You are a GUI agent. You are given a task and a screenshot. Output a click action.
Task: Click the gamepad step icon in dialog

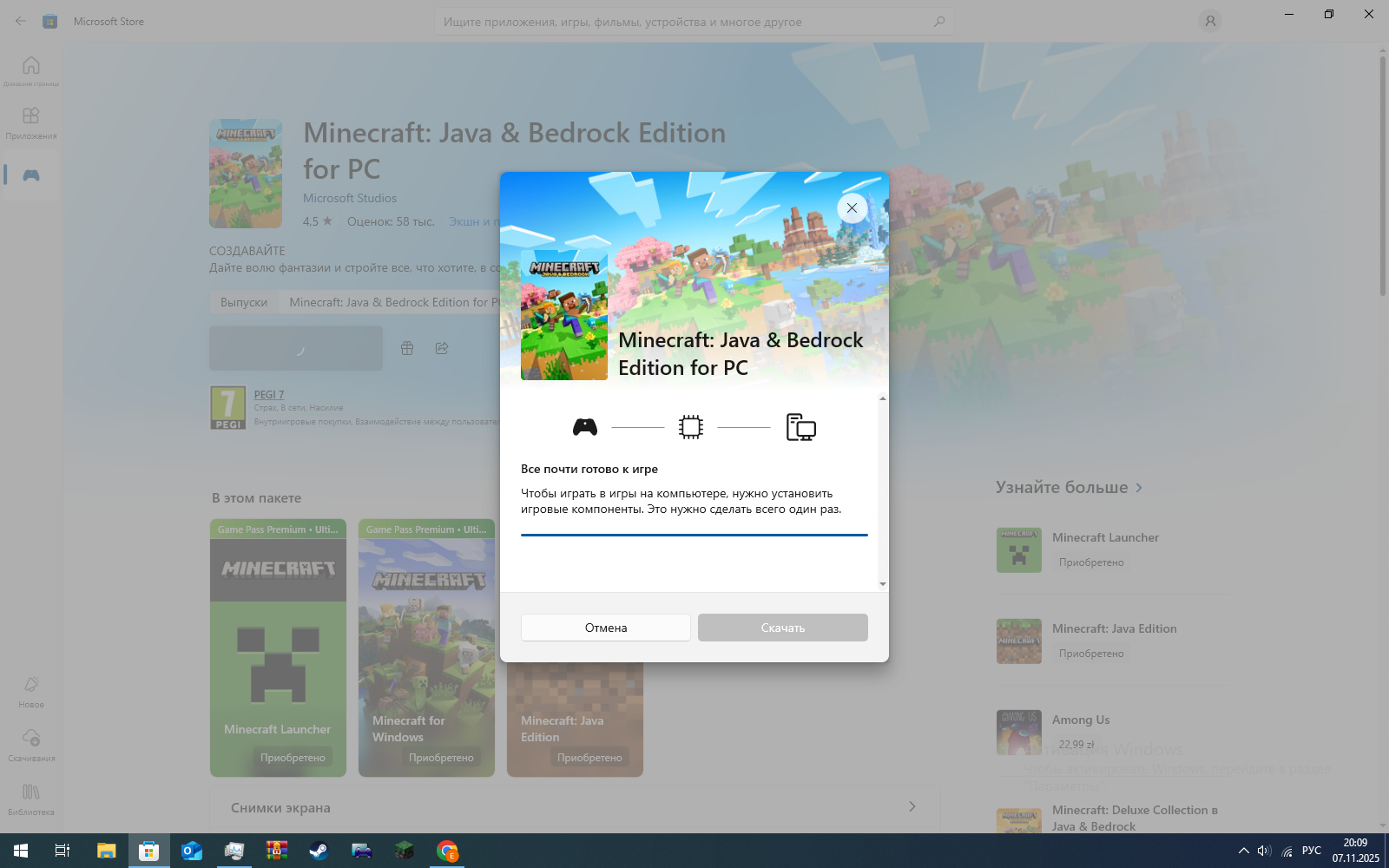[585, 427]
